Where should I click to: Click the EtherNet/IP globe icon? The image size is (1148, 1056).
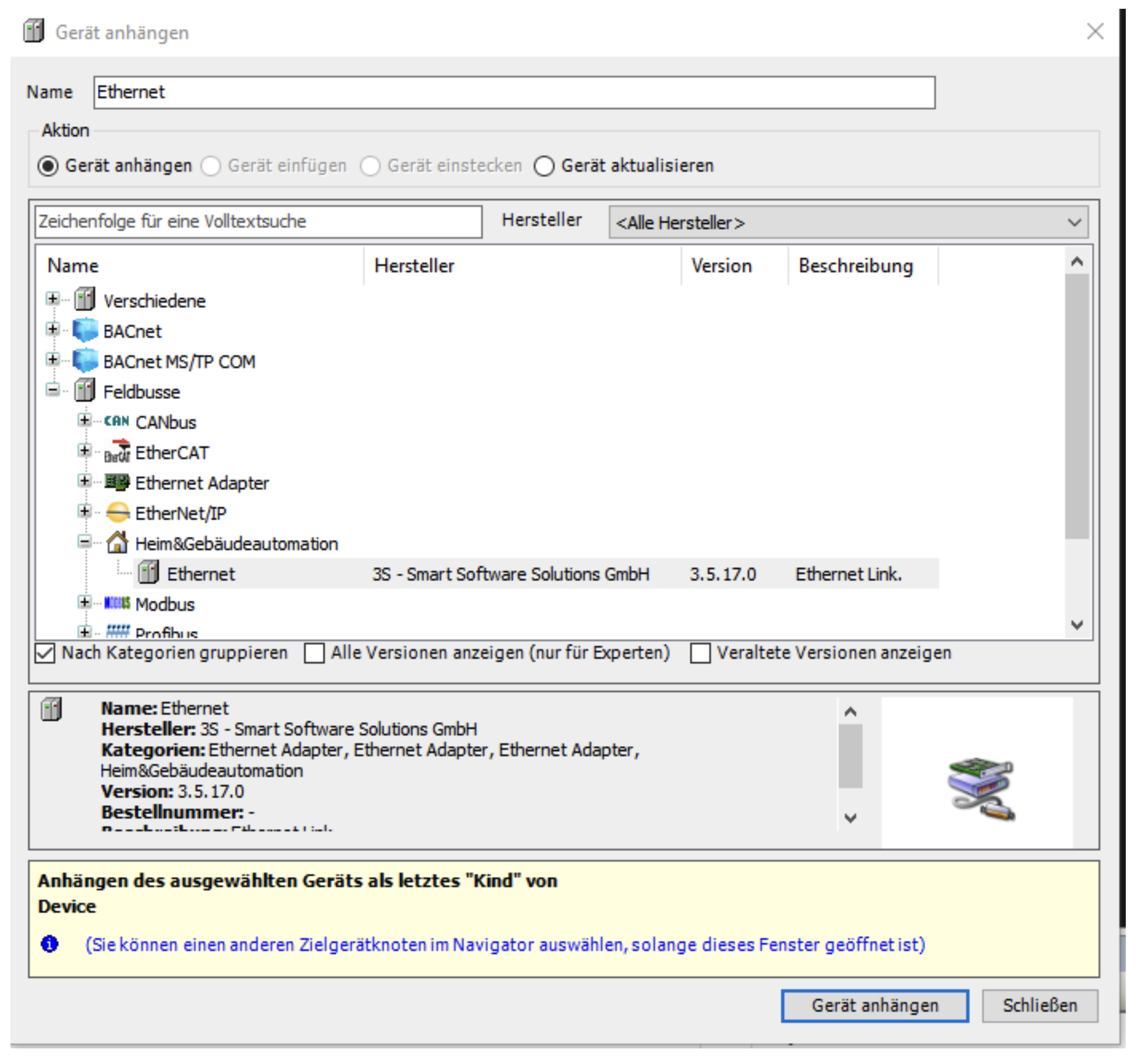117,513
